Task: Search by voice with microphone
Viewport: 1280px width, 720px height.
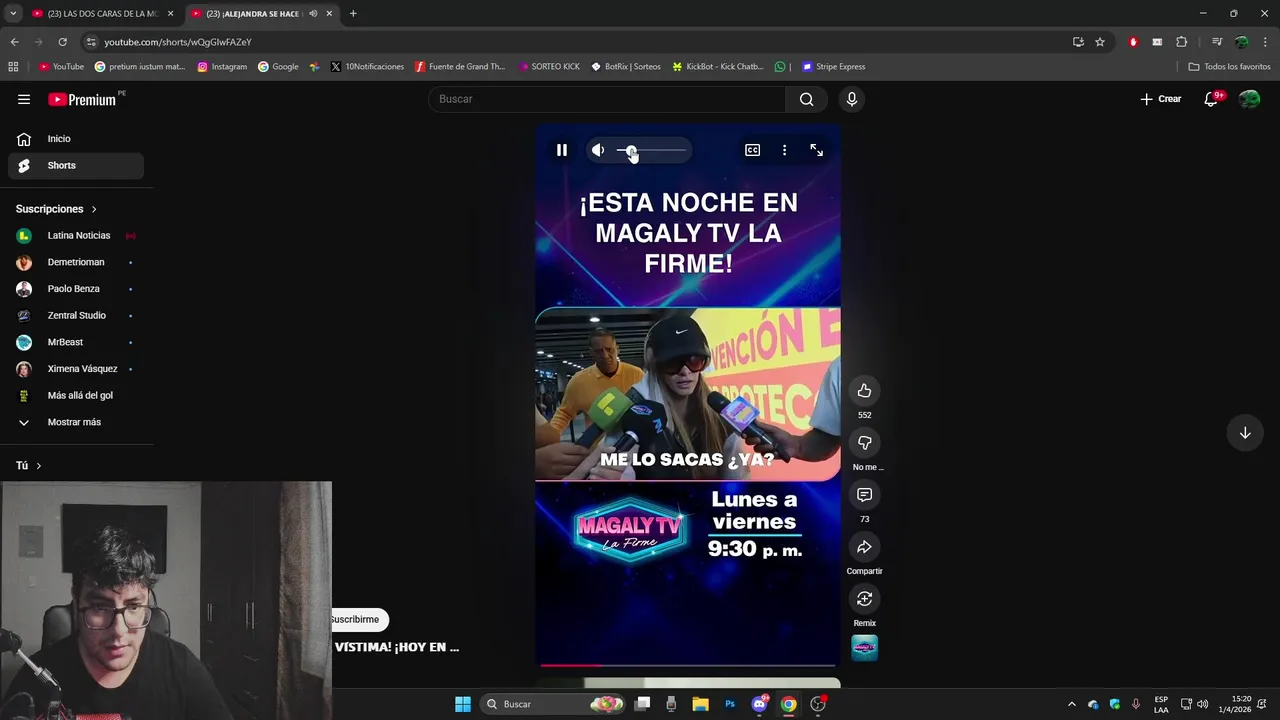Action: coord(852,99)
